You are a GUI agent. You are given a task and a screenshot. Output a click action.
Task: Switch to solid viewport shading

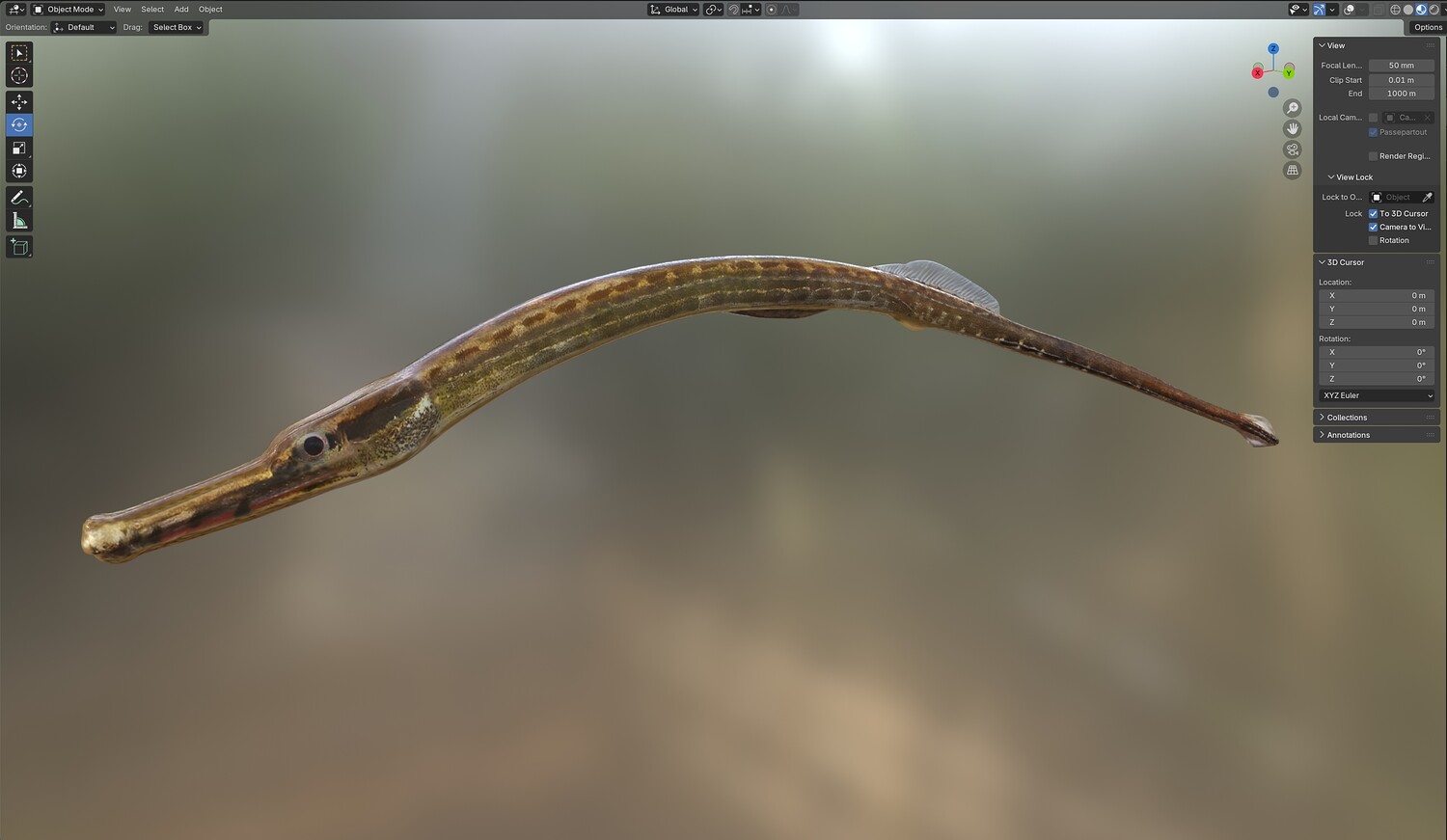[1408, 10]
